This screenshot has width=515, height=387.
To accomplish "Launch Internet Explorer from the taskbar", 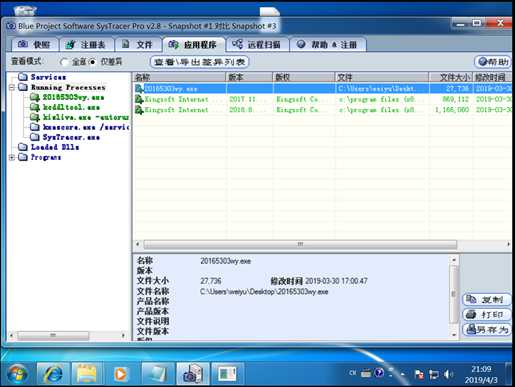I will 53,374.
